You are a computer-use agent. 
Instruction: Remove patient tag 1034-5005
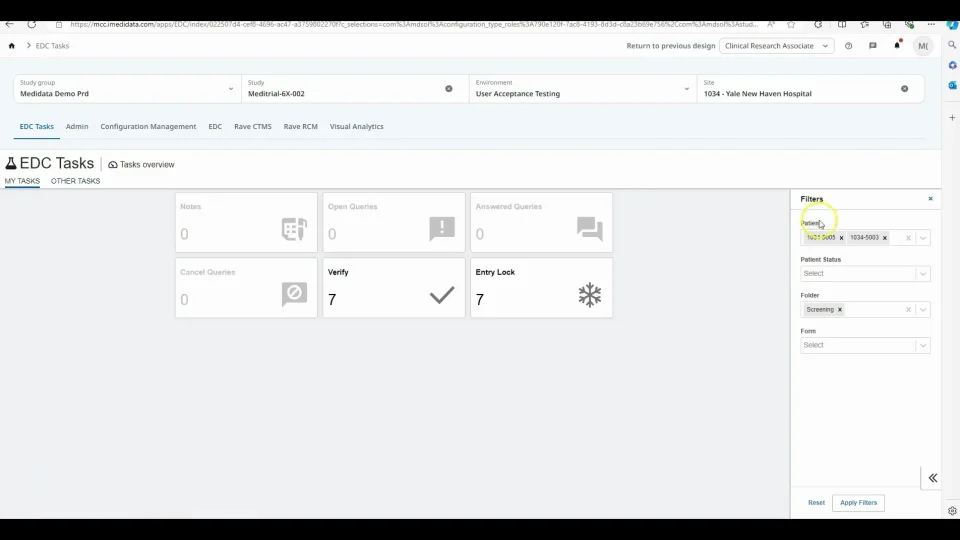(x=841, y=238)
